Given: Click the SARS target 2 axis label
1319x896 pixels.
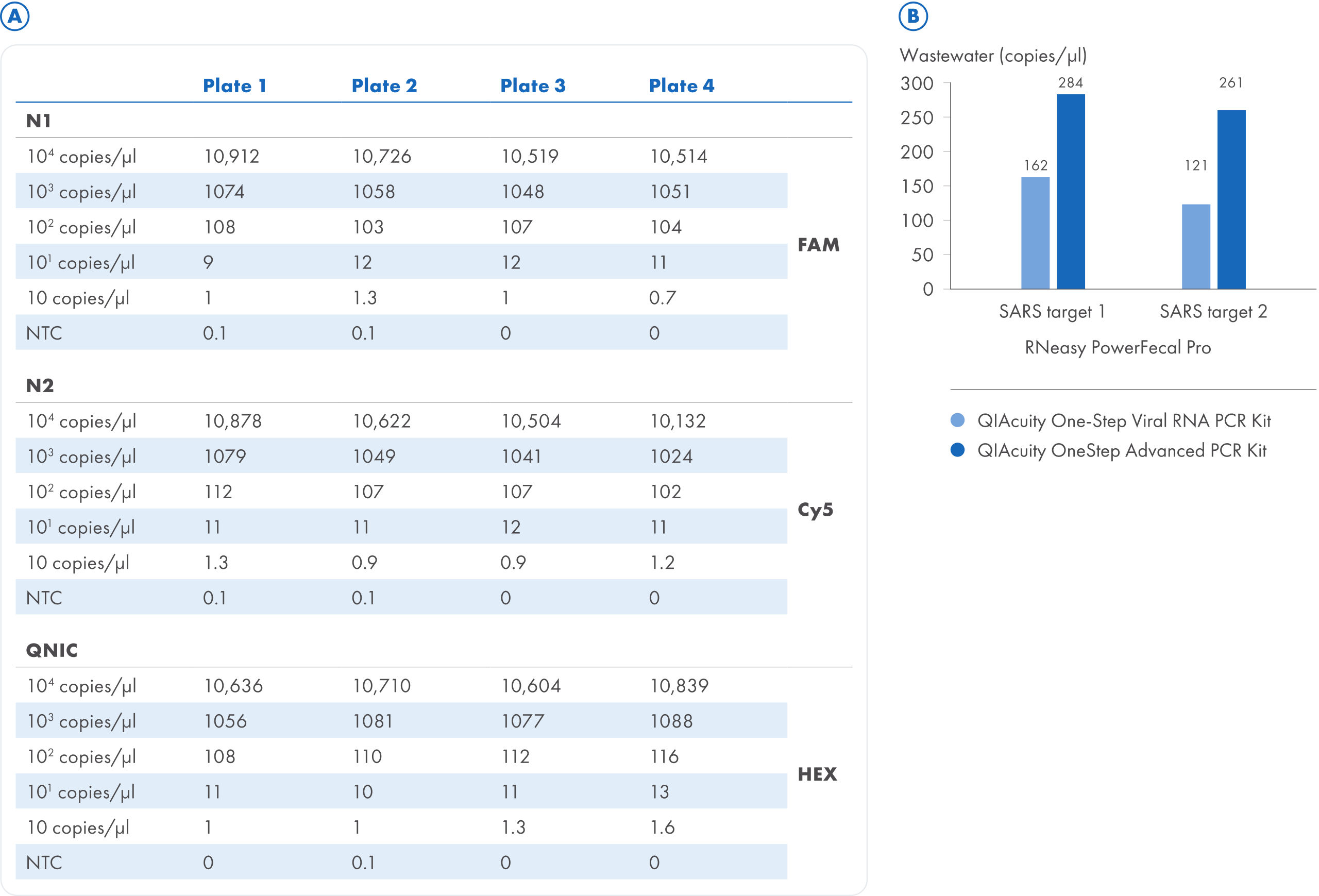Looking at the screenshot, I should [1213, 312].
